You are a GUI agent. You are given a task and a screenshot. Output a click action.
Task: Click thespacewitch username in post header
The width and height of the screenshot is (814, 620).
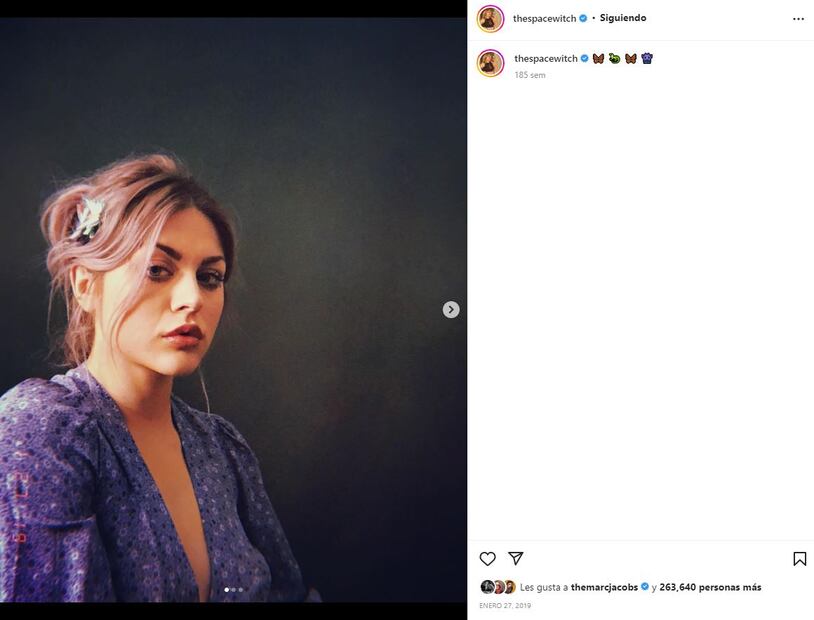click(544, 18)
